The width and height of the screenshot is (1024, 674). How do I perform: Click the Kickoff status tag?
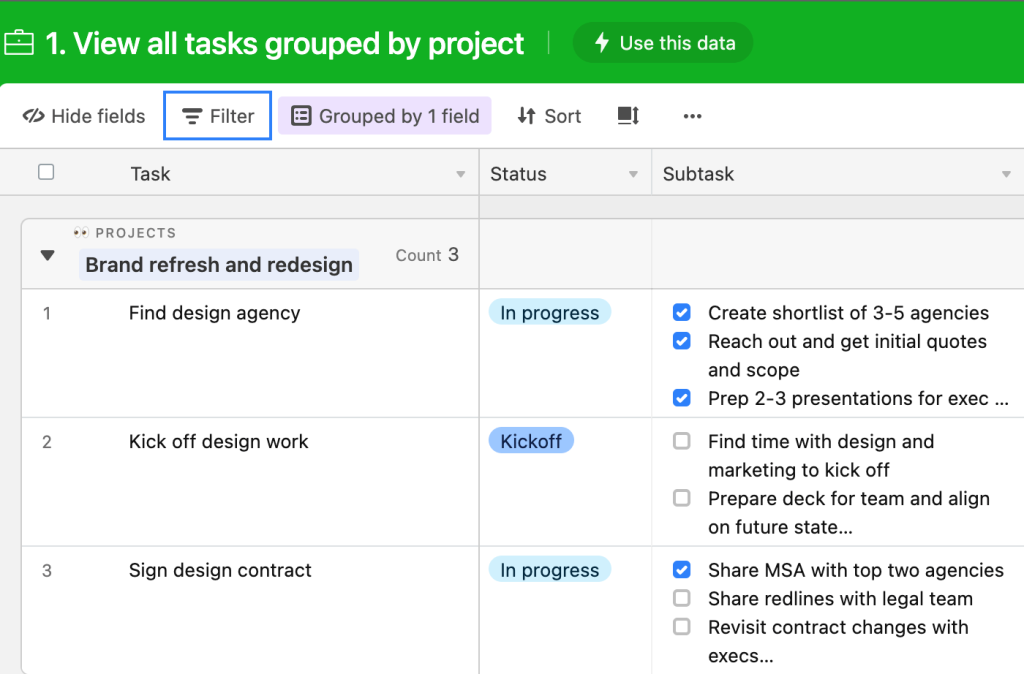point(531,441)
